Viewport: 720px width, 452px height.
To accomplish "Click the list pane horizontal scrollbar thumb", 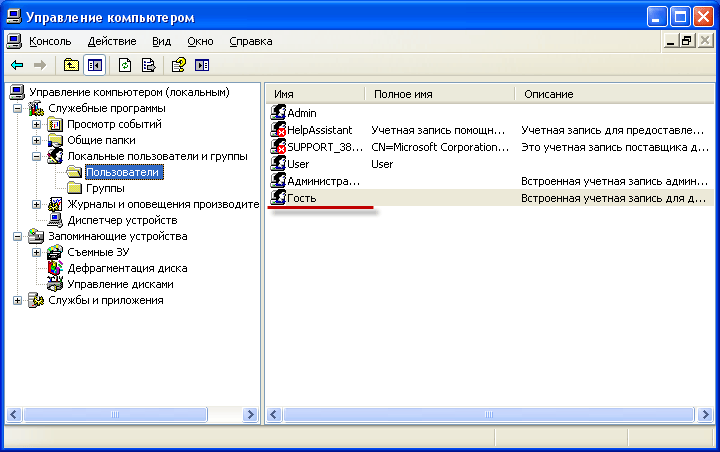I will [489, 414].
